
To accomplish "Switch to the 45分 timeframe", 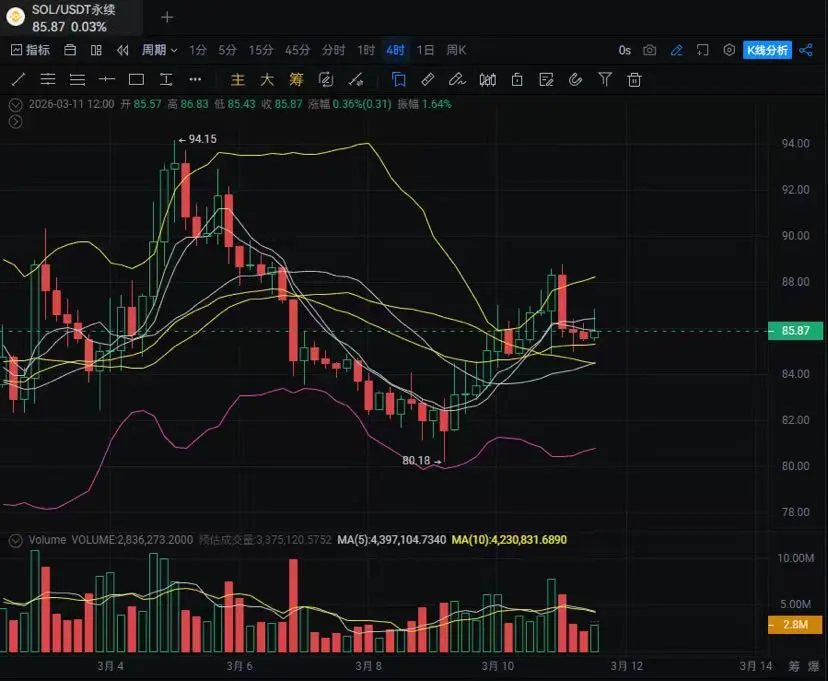I will click(297, 50).
